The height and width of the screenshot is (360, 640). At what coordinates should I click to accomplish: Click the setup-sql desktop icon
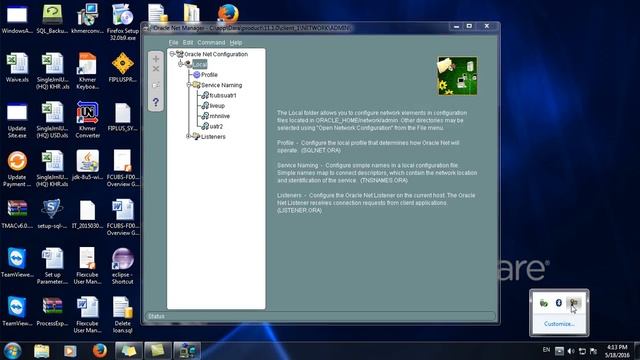(52, 213)
